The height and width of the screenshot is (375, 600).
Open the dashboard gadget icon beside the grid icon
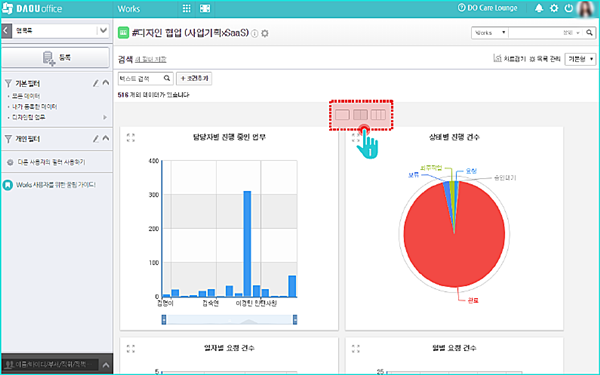click(x=205, y=8)
